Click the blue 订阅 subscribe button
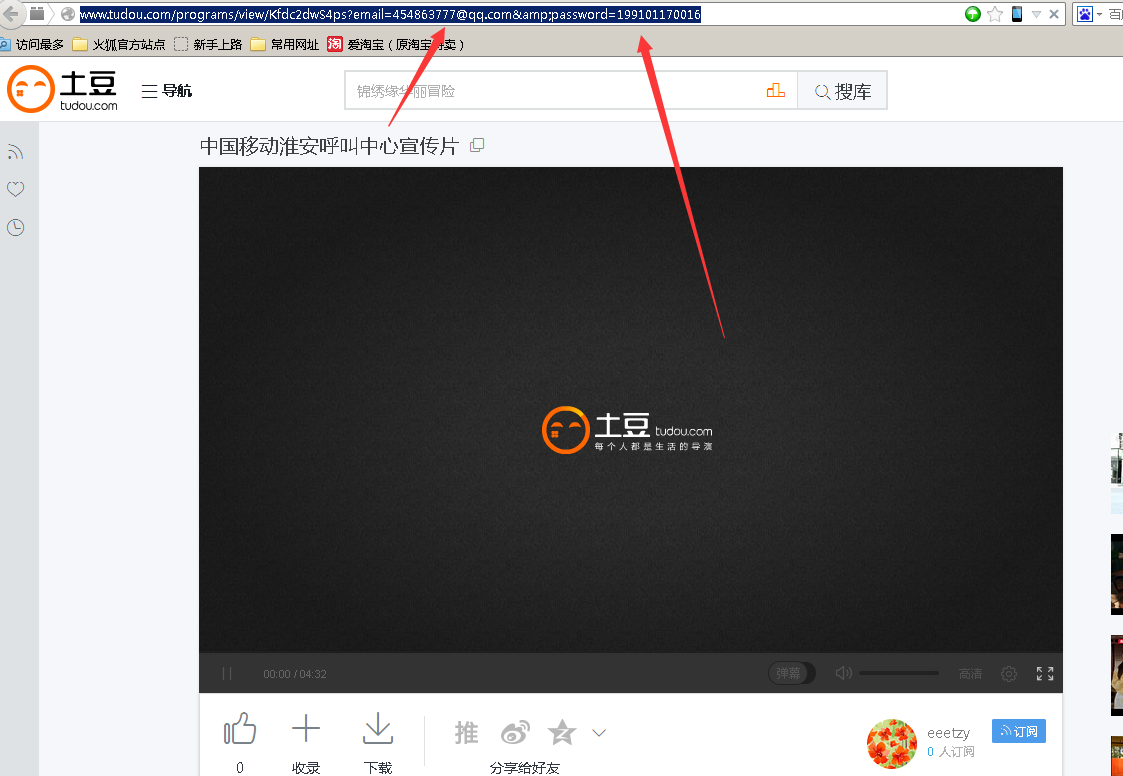The image size is (1123, 776). (1018, 731)
